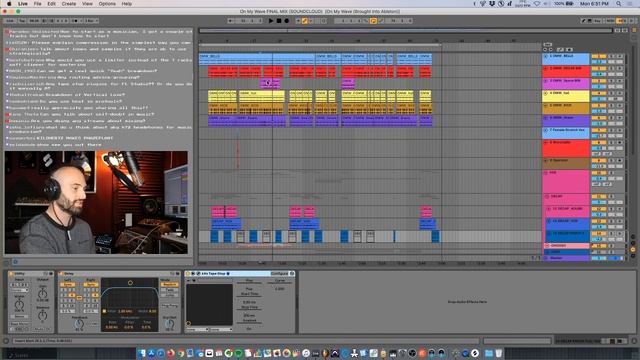Turn off the kHs Tape Stop device activator
This screenshot has width=640, height=360.
coord(188,273)
